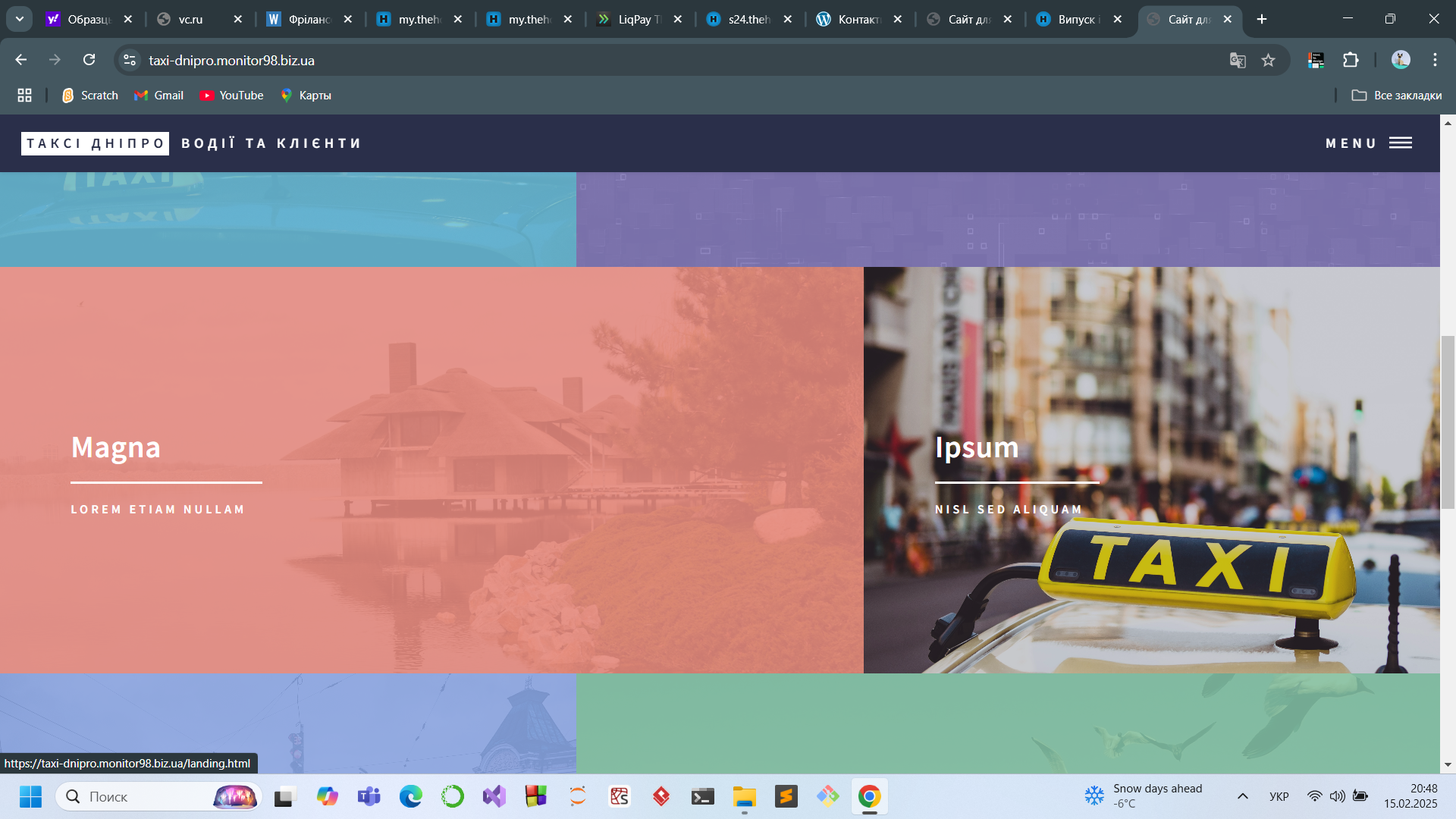Image resolution: width=1456 pixels, height=819 pixels.
Task: Open the Все закладки bookmarks folder
Action: coord(1396,96)
